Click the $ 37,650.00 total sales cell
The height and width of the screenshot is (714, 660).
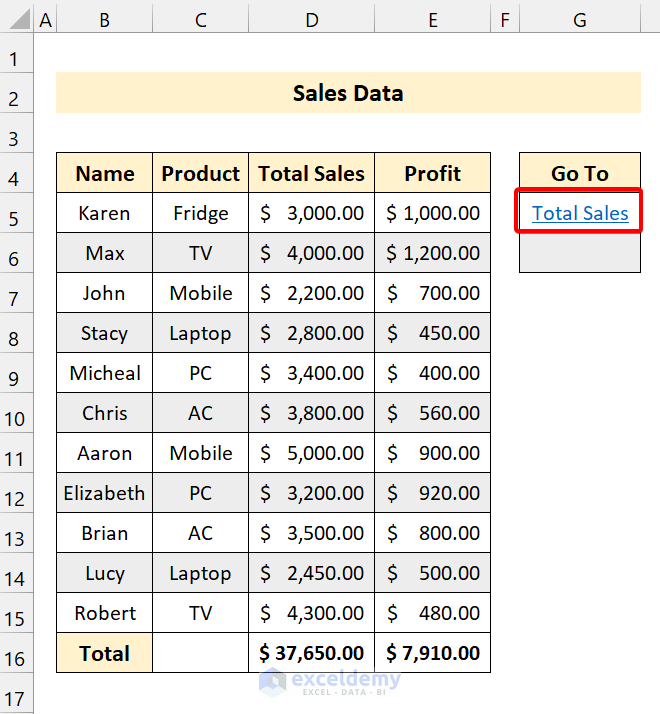[x=312, y=653]
